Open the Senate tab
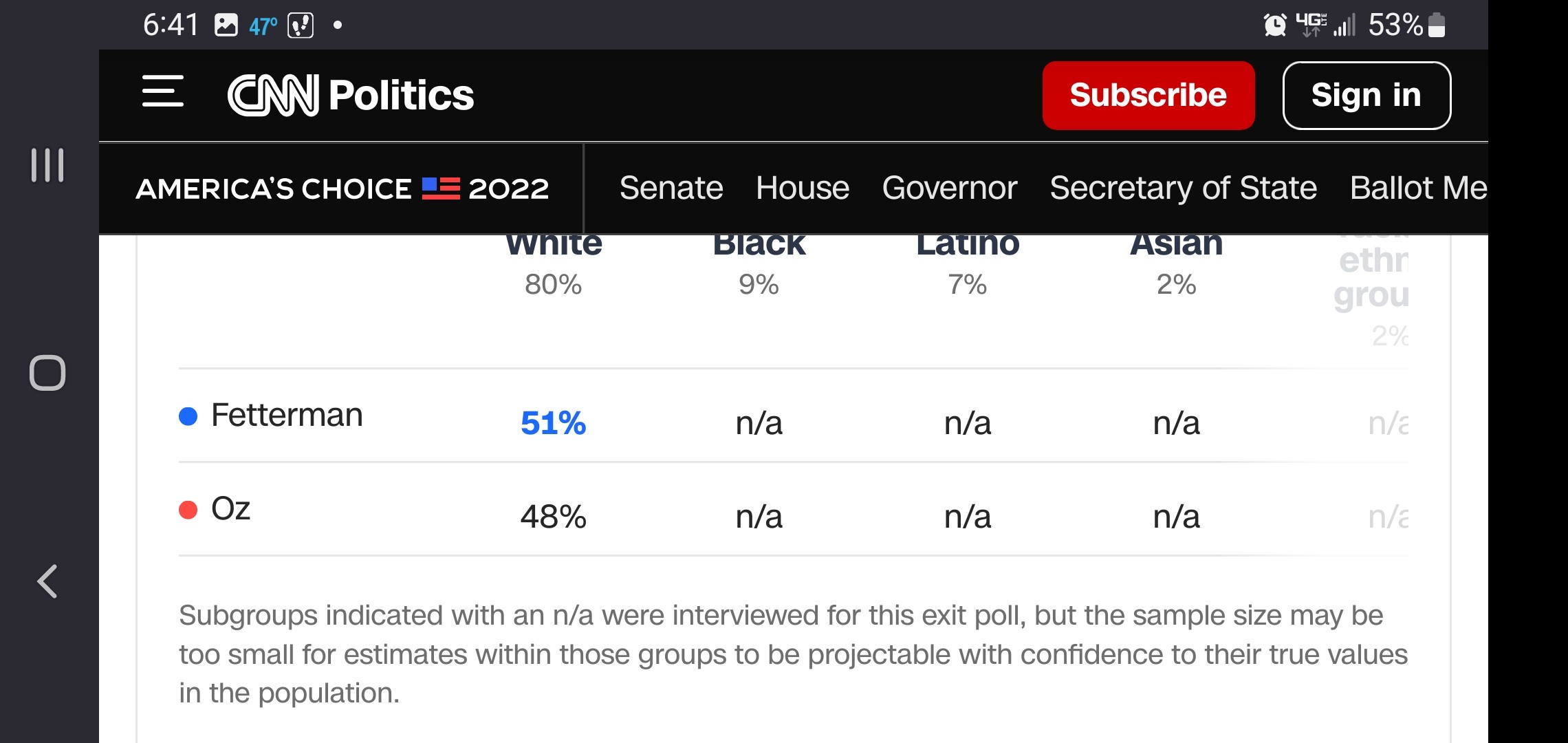The height and width of the screenshot is (743, 1568). pos(671,188)
